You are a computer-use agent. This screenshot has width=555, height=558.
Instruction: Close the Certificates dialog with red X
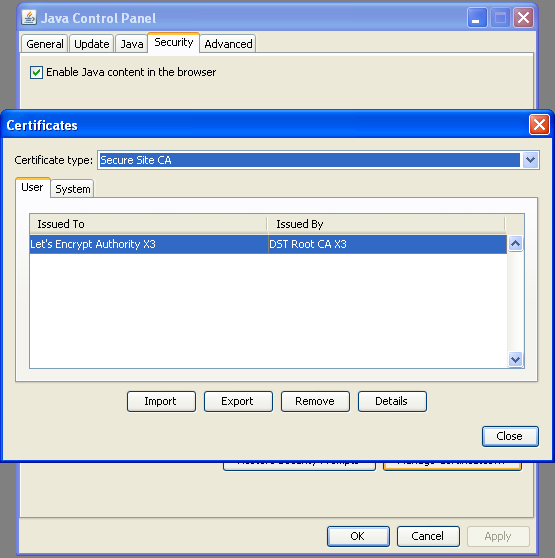pyautogui.click(x=539, y=125)
